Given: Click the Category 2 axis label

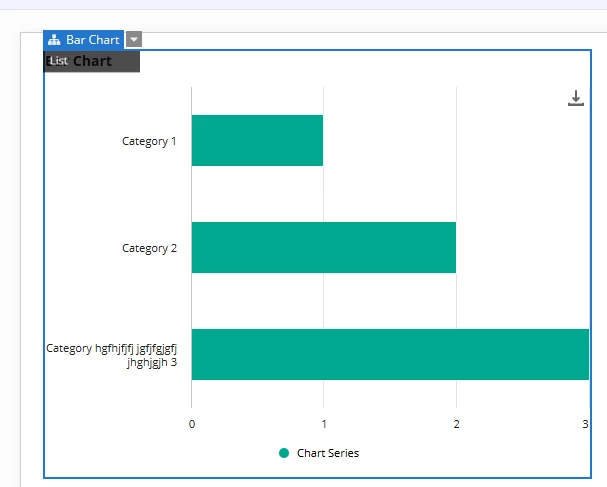Looking at the screenshot, I should point(149,248).
